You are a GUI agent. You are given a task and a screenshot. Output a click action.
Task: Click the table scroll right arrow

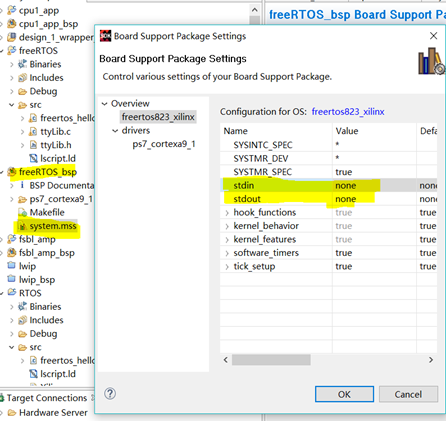(431, 360)
